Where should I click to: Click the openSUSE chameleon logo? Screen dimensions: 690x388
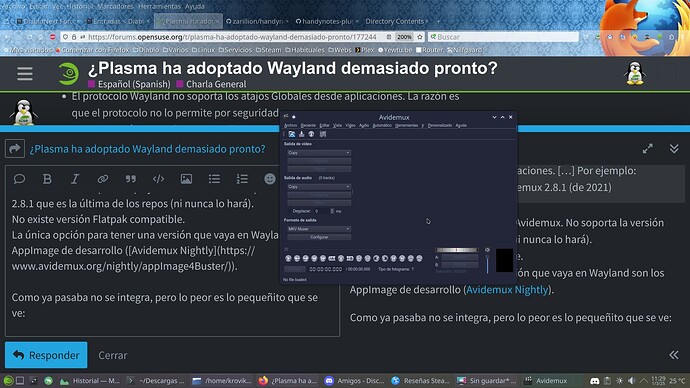coord(69,73)
